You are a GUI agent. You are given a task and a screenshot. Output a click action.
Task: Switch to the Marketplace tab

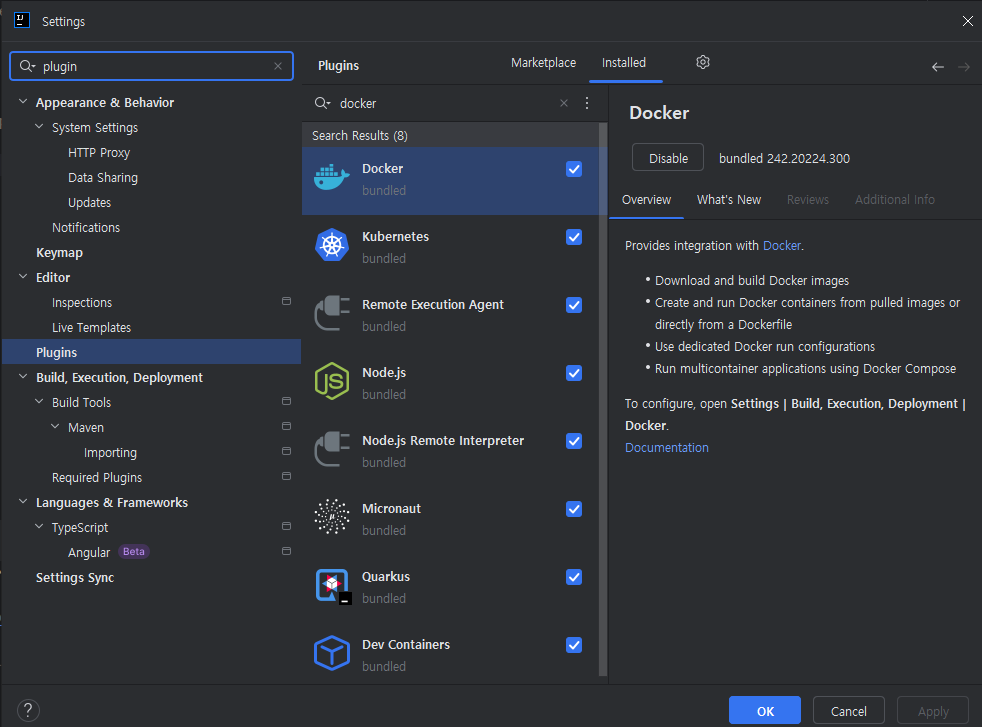(x=543, y=63)
